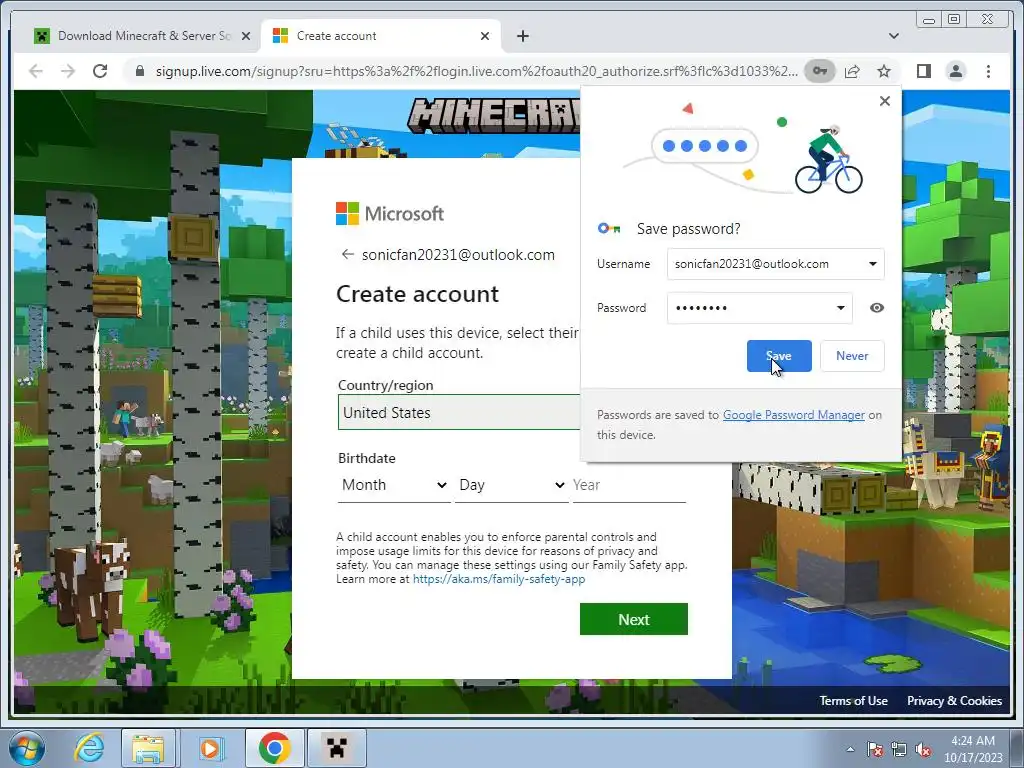Open the Windows Start menu
Screen dimensions: 1024x768
[25, 748]
